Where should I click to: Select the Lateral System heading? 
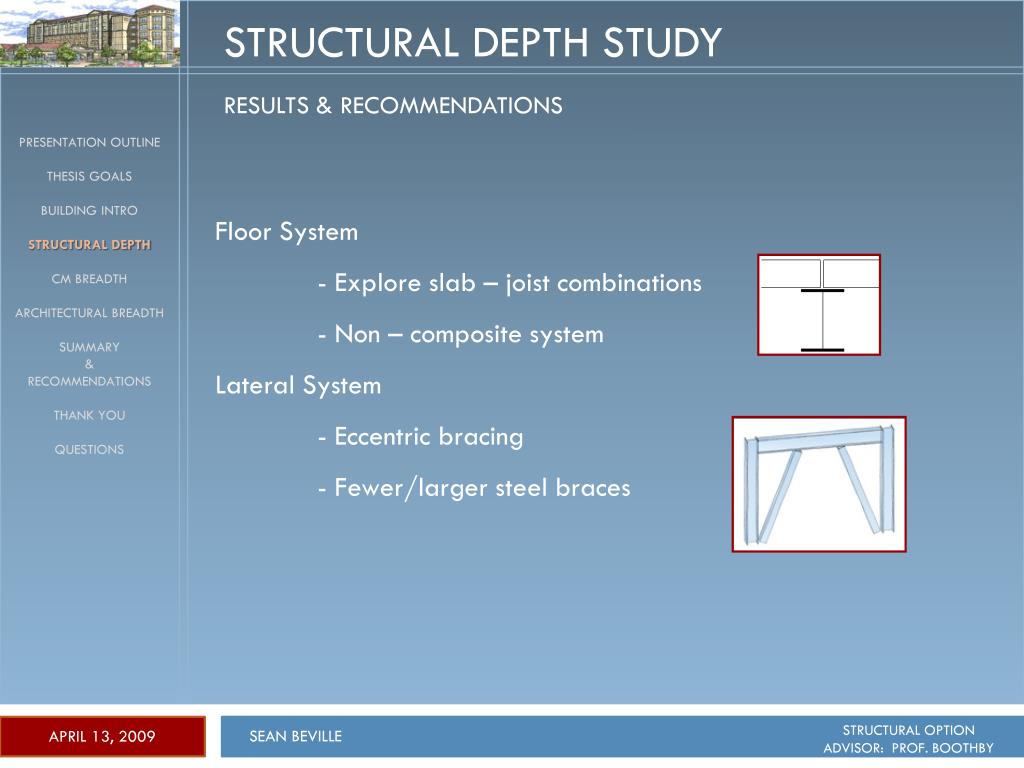coord(298,385)
